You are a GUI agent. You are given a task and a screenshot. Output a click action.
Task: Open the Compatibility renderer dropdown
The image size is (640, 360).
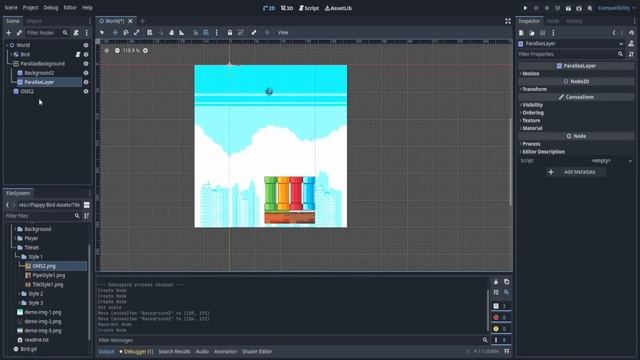tap(617, 8)
